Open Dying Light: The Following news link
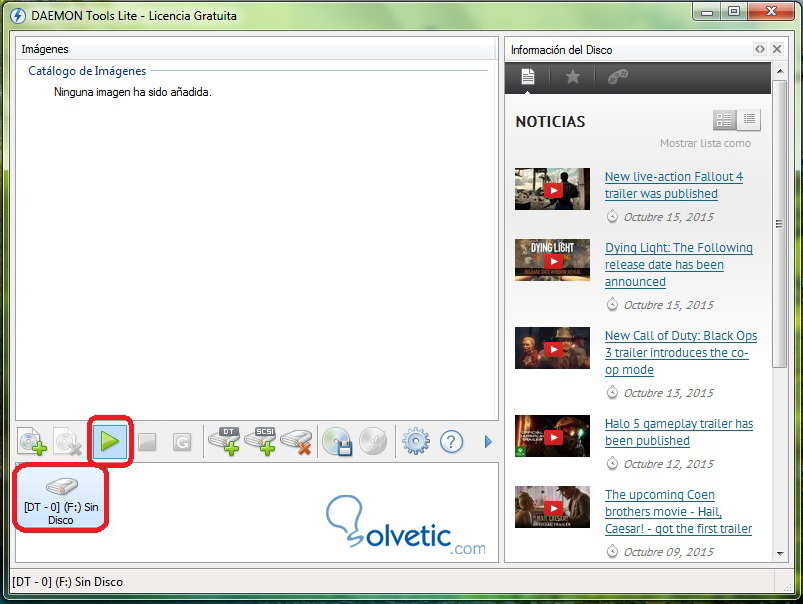Image resolution: width=803 pixels, height=604 pixels. point(679,264)
